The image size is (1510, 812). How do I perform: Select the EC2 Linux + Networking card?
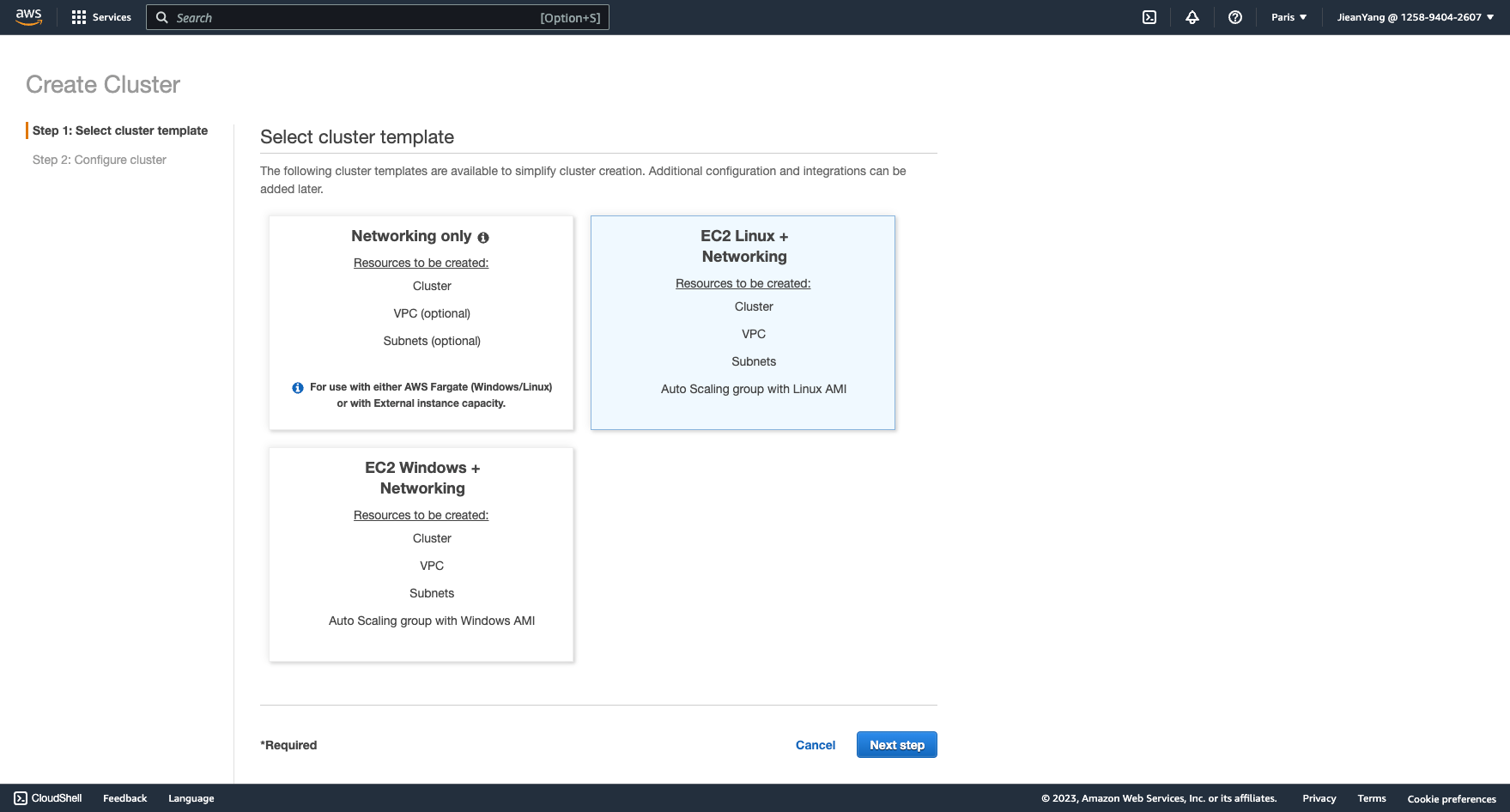[743, 323]
